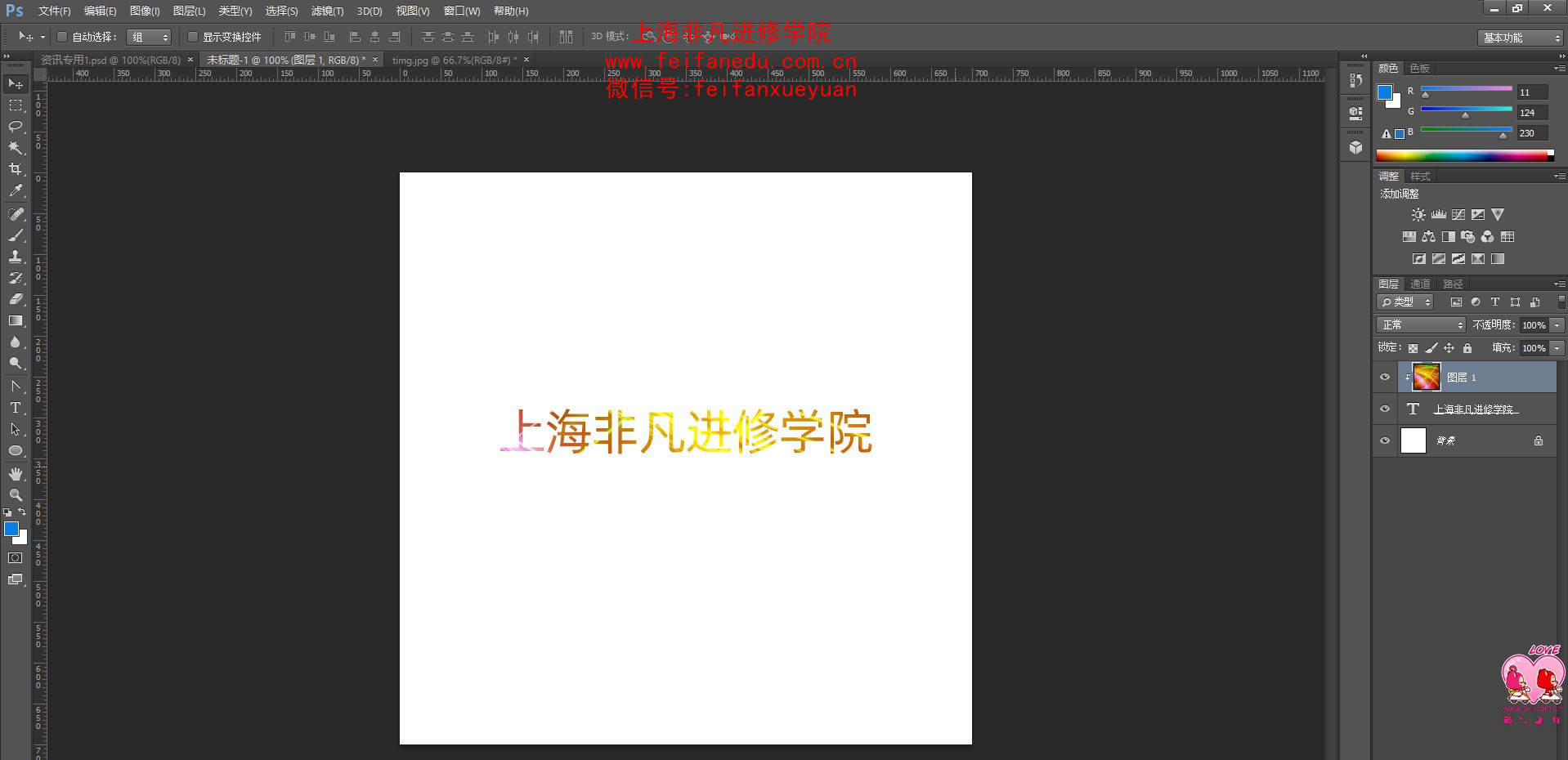Select the Ellipse shape tool
Image resolution: width=1568 pixels, height=760 pixels.
pos(16,451)
